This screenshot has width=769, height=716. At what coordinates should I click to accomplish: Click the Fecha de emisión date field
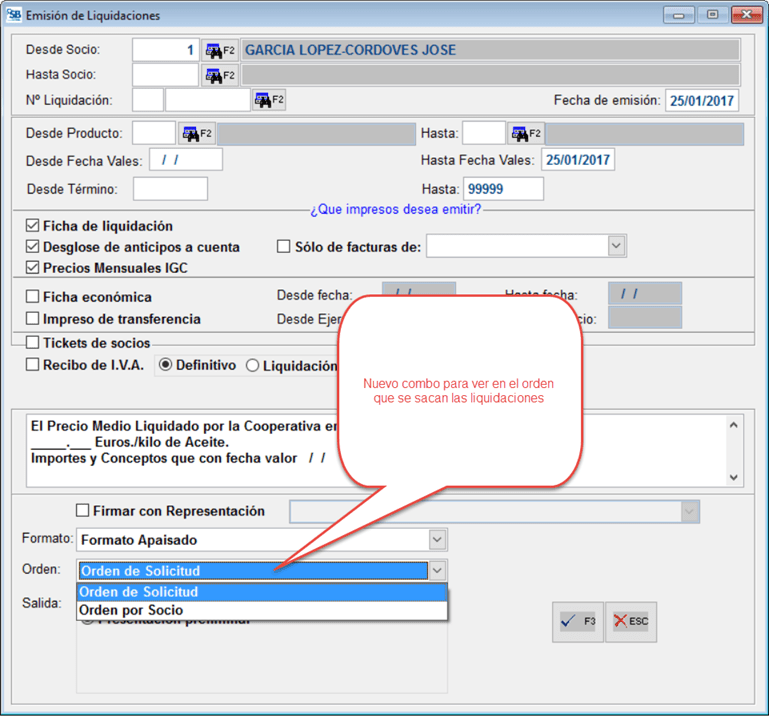pos(701,100)
